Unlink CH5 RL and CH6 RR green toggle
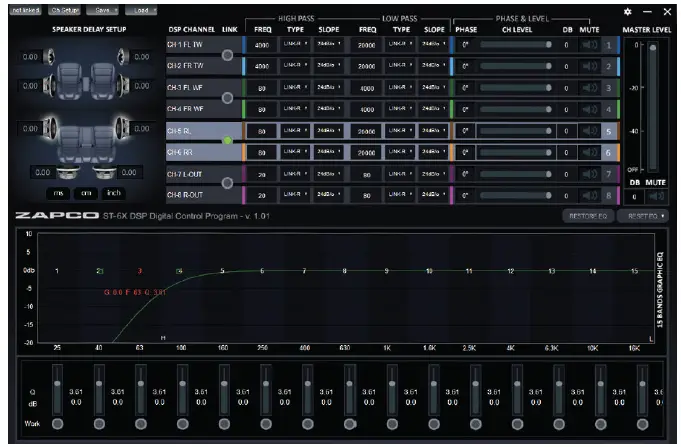The image size is (681, 447). [227, 140]
